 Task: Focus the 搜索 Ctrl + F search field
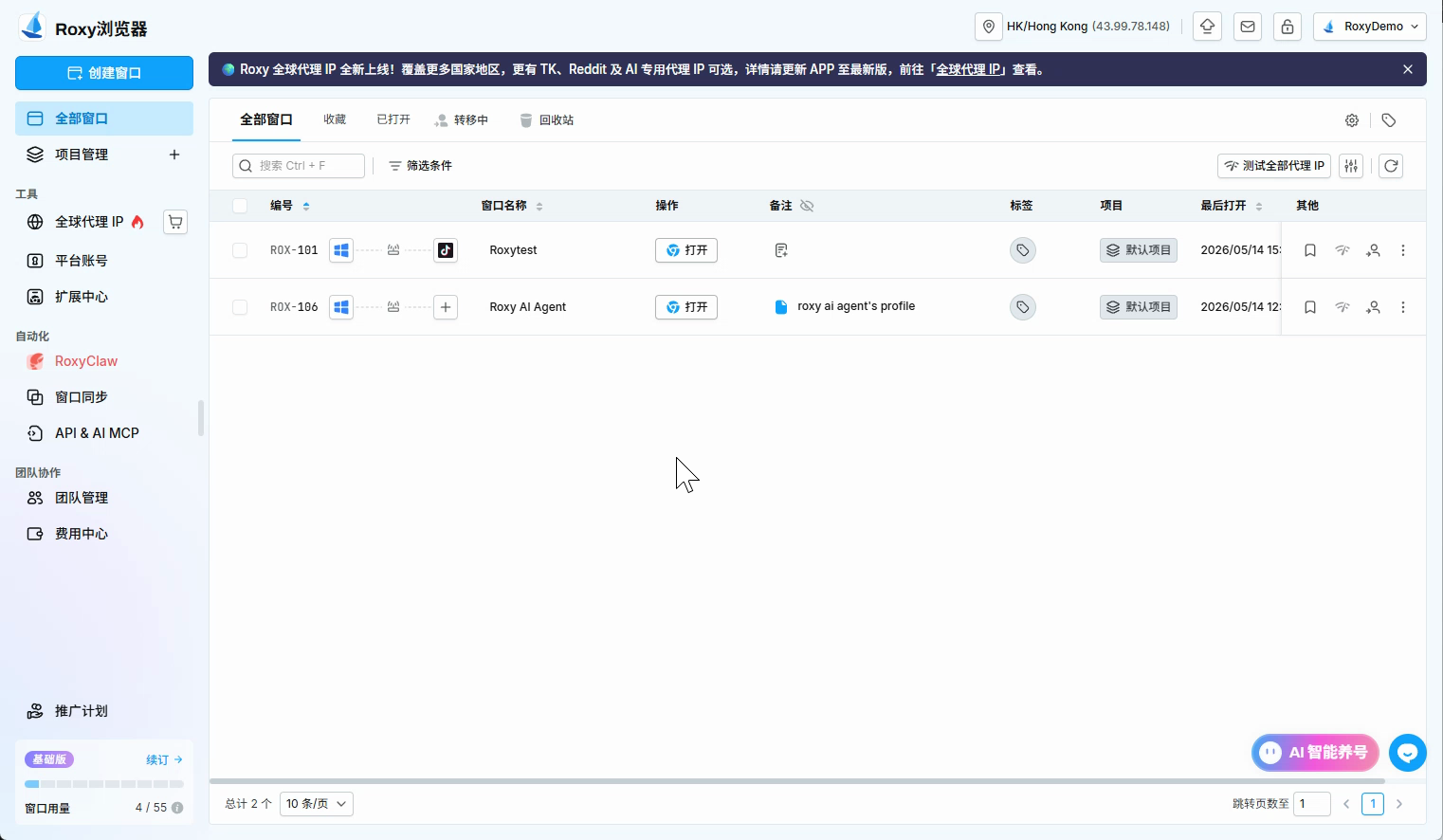tap(299, 166)
